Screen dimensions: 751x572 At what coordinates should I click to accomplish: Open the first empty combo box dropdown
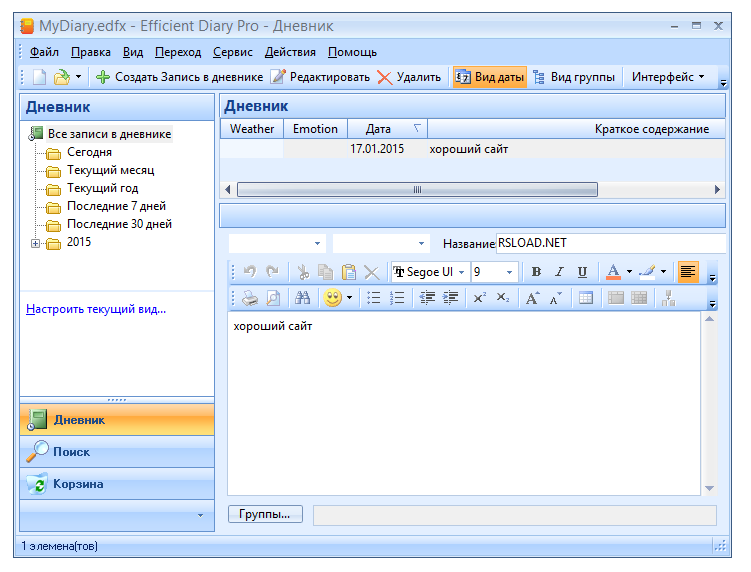click(x=317, y=243)
